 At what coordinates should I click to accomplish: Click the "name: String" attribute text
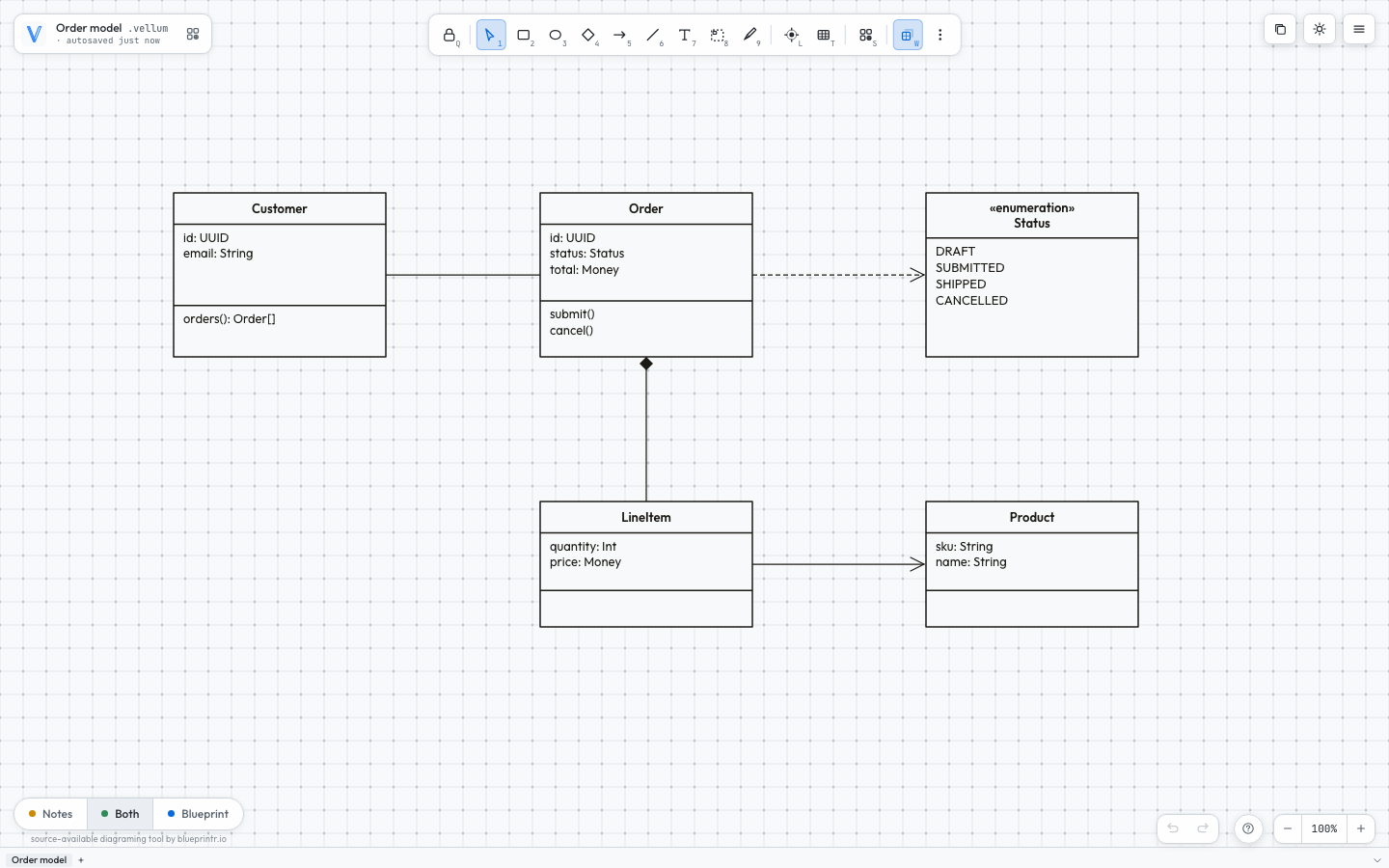[x=970, y=562]
